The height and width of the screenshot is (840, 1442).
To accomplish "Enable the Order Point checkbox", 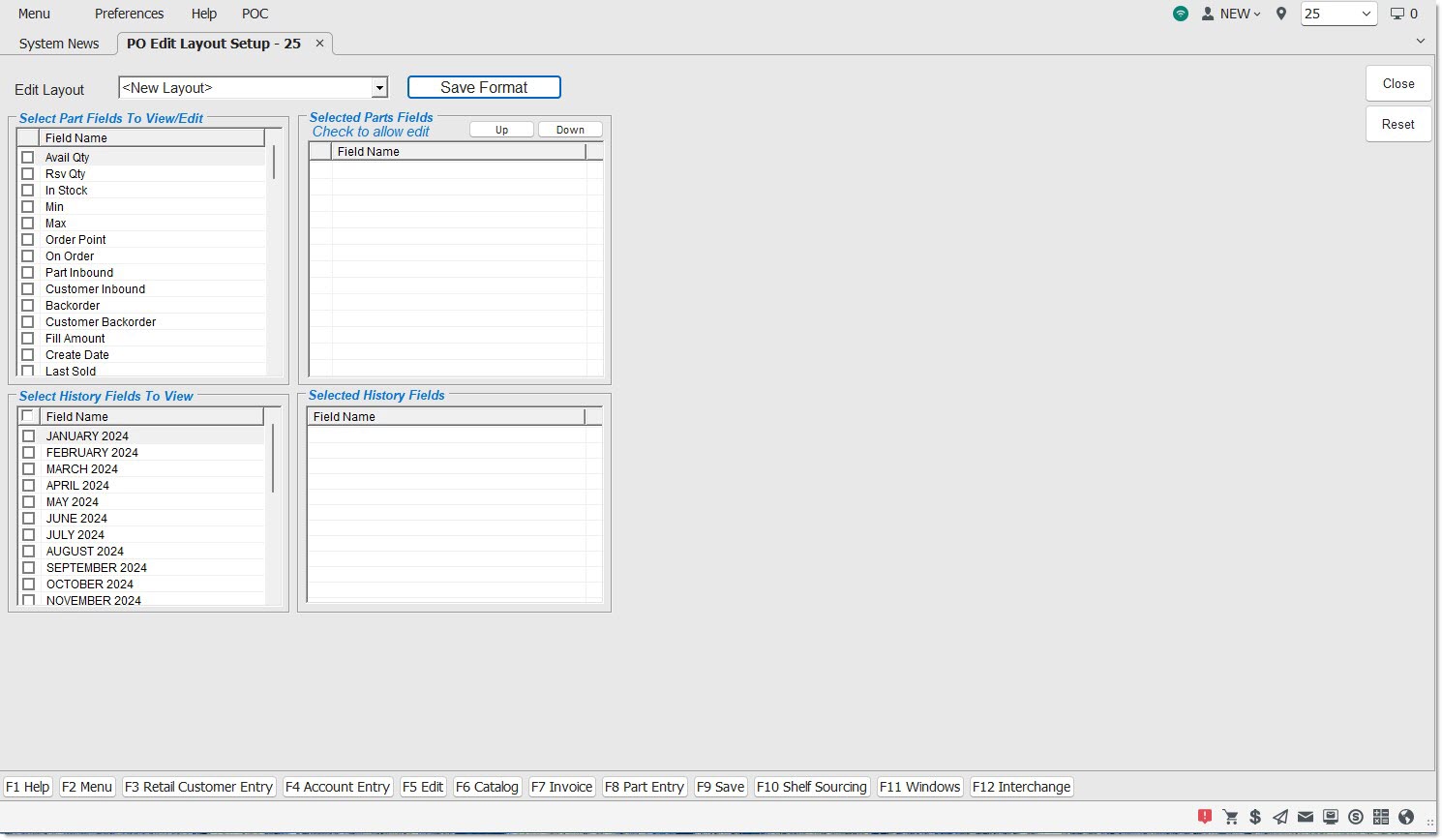I will point(28,240).
